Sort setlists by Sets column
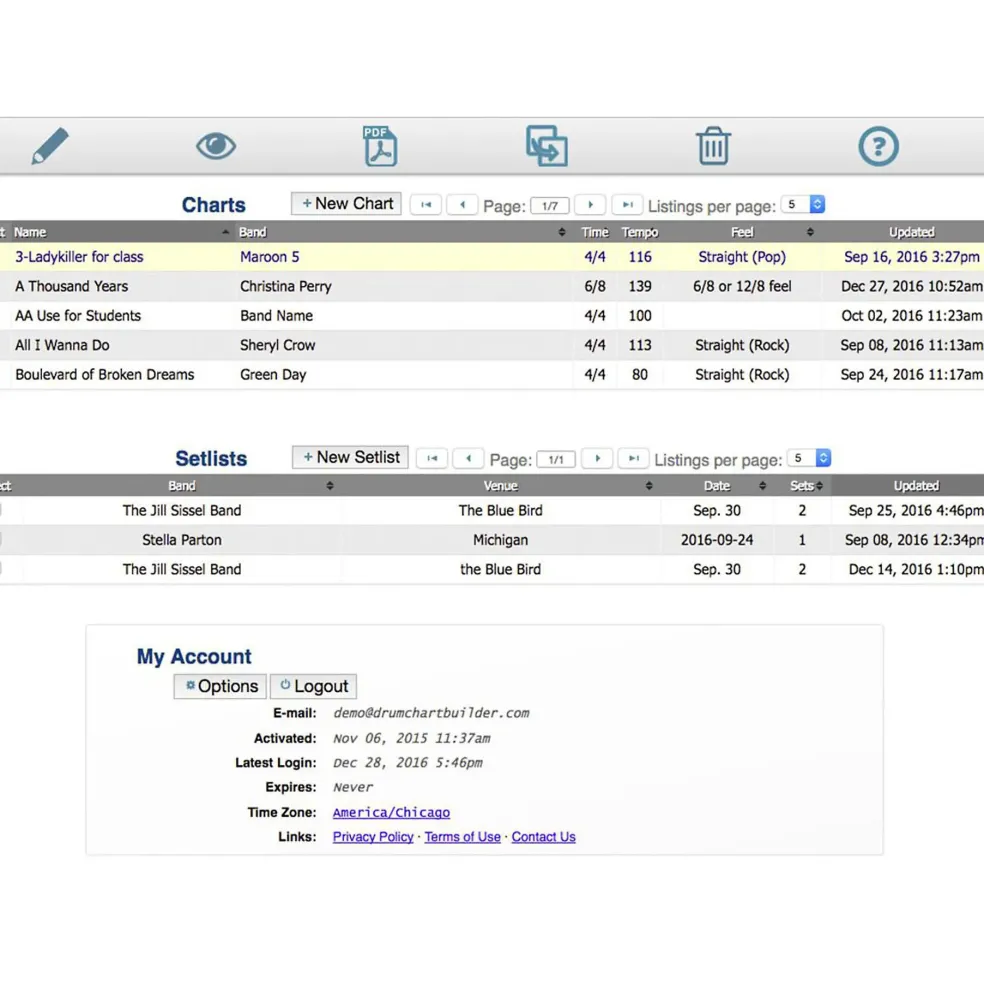The width and height of the screenshot is (984, 985). pos(802,486)
